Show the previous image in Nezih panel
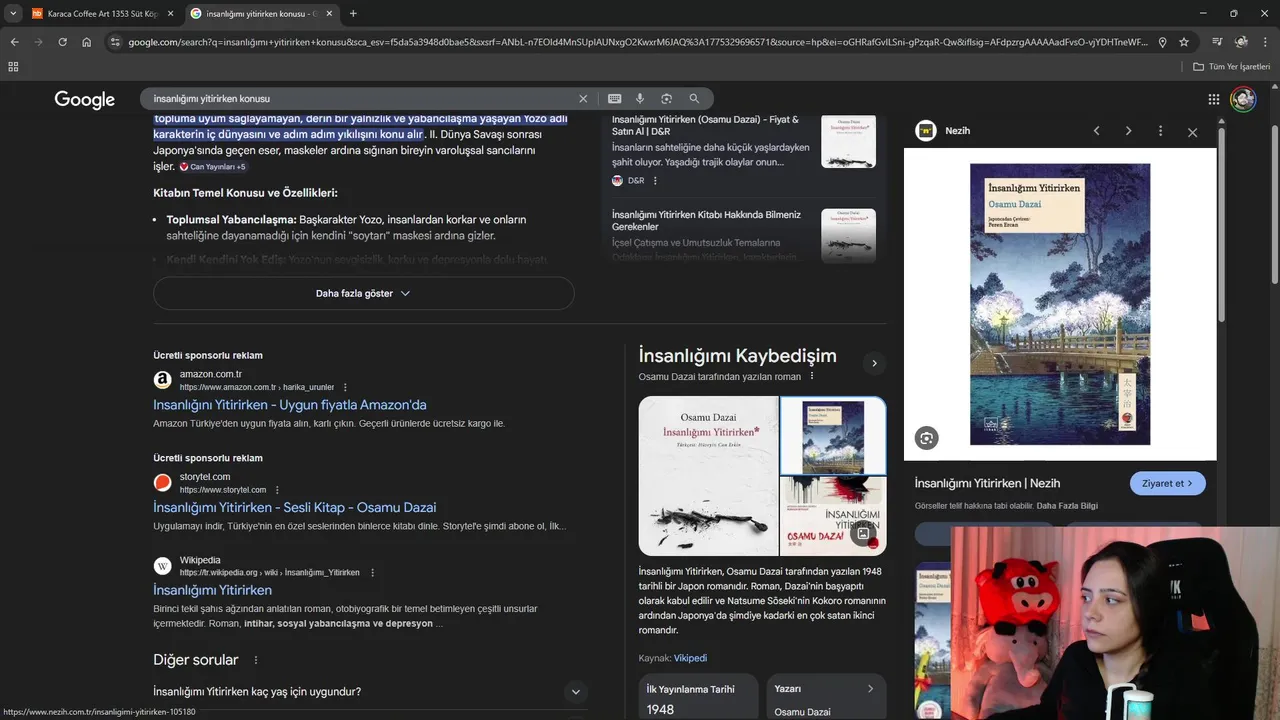The width and height of the screenshot is (1280, 720). [x=1096, y=131]
